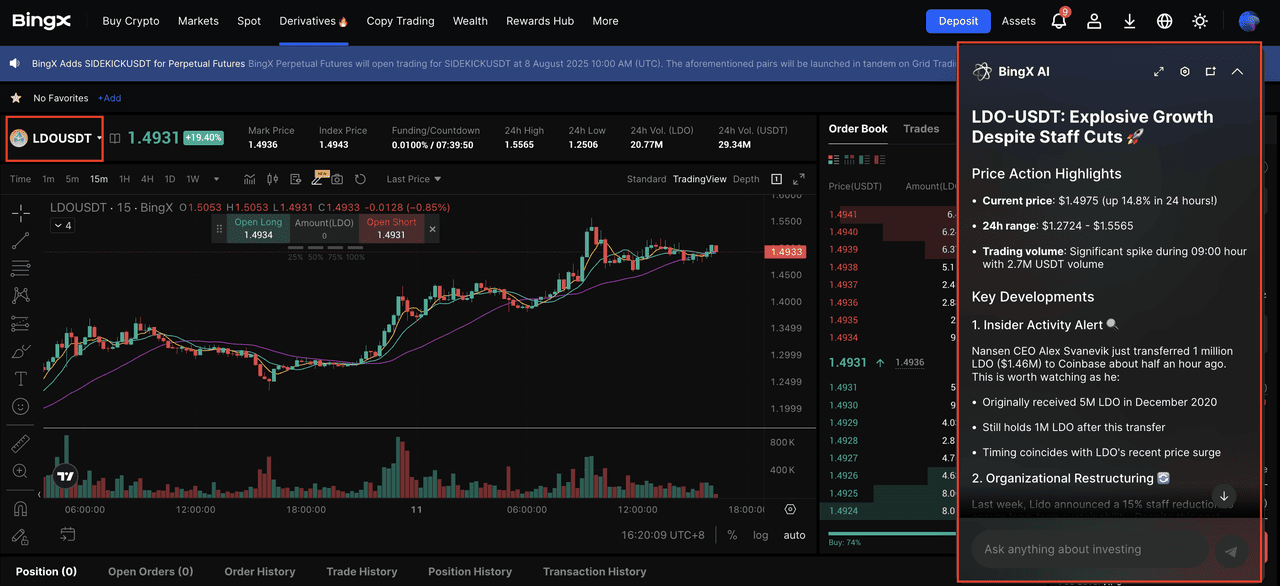Image resolution: width=1280 pixels, height=586 pixels.
Task: Toggle the log scale button
Action: tap(761, 535)
